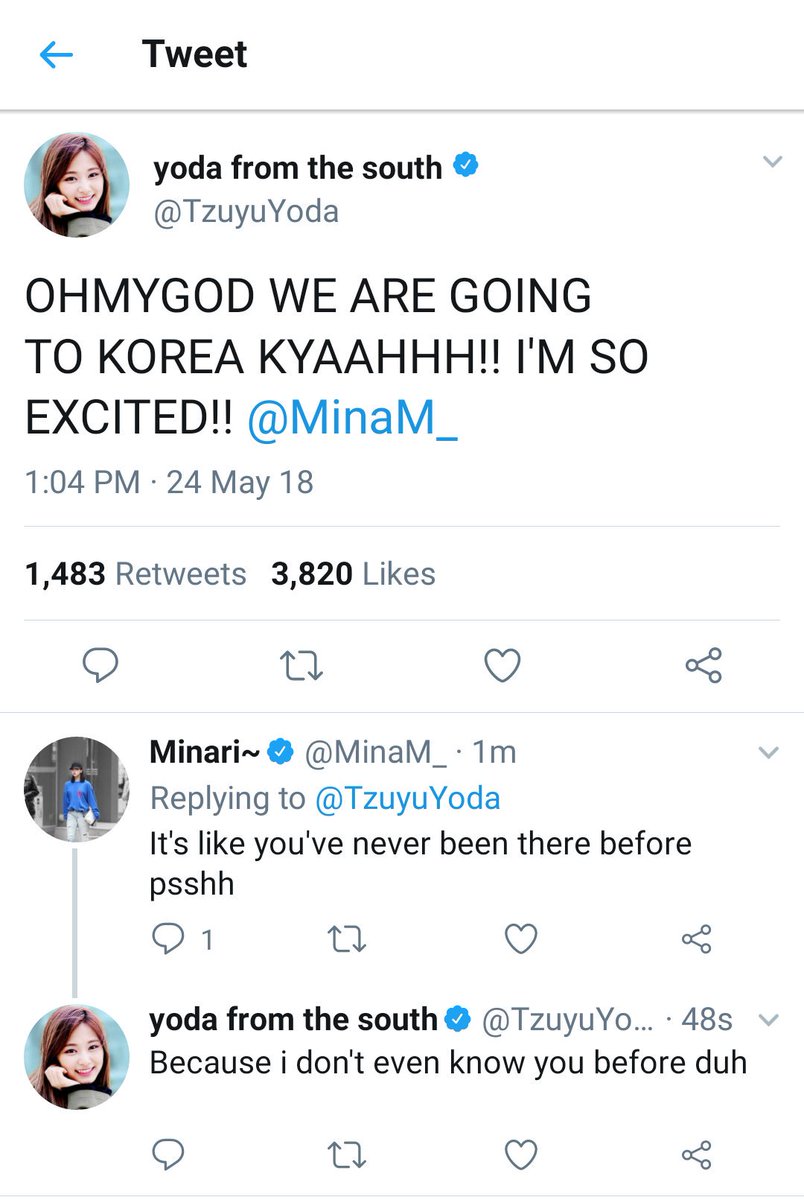
Task: Like Minari's reply
Action: pyautogui.click(x=520, y=939)
